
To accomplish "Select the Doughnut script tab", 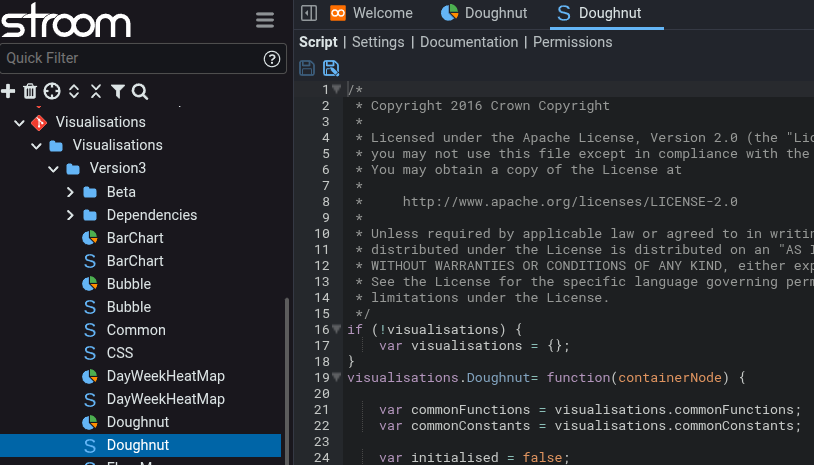I will (x=606, y=13).
